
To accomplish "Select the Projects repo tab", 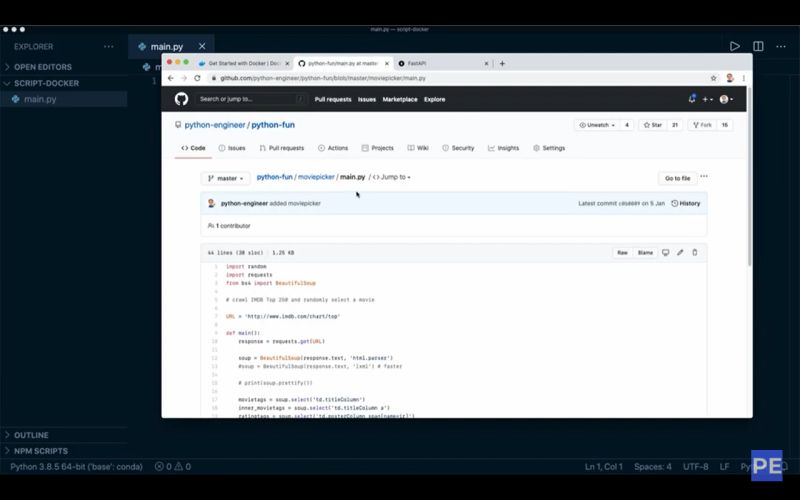I will (x=378, y=148).
